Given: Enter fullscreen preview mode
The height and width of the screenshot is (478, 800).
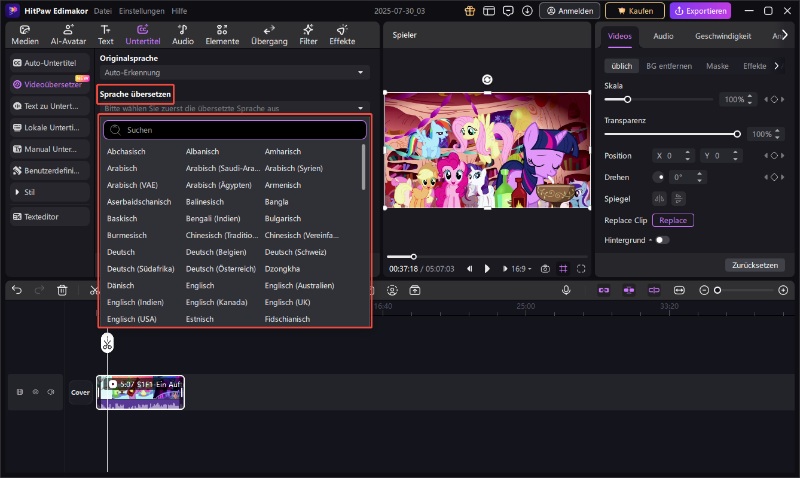Looking at the screenshot, I should pos(581,269).
